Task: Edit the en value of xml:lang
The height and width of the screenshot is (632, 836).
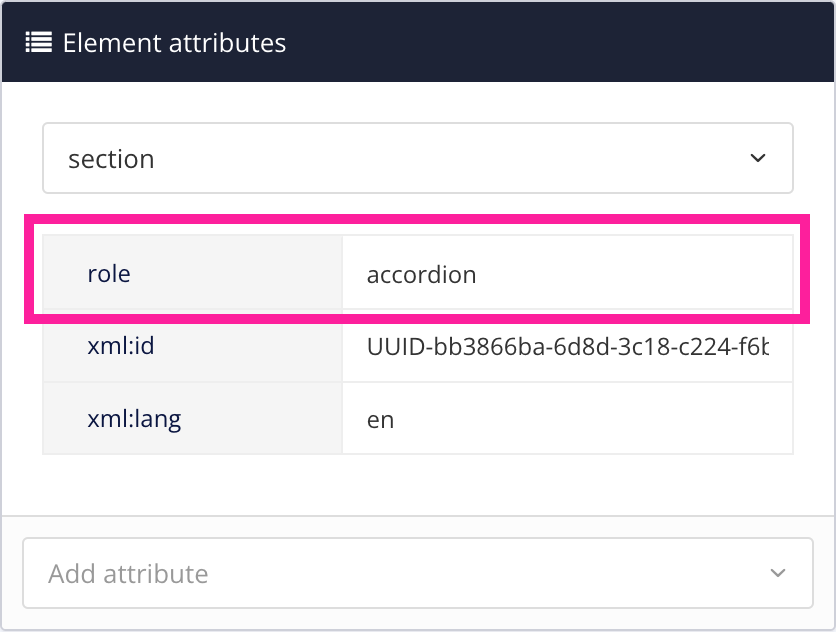Action: (567, 419)
